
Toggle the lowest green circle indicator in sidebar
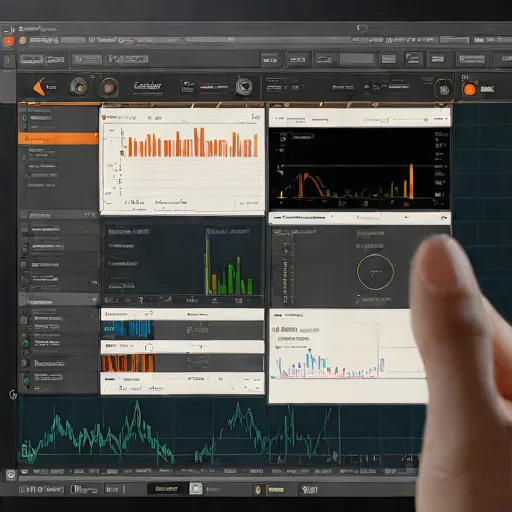[x=26, y=379]
